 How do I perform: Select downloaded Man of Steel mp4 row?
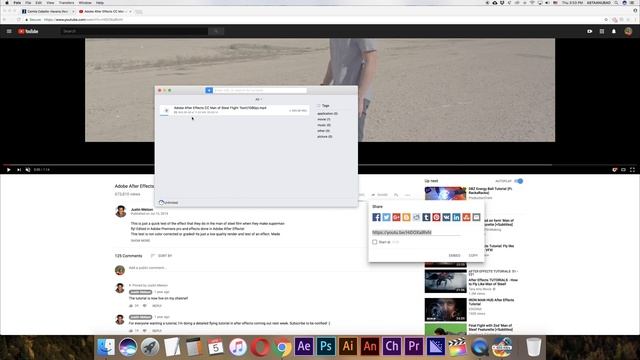(234, 110)
